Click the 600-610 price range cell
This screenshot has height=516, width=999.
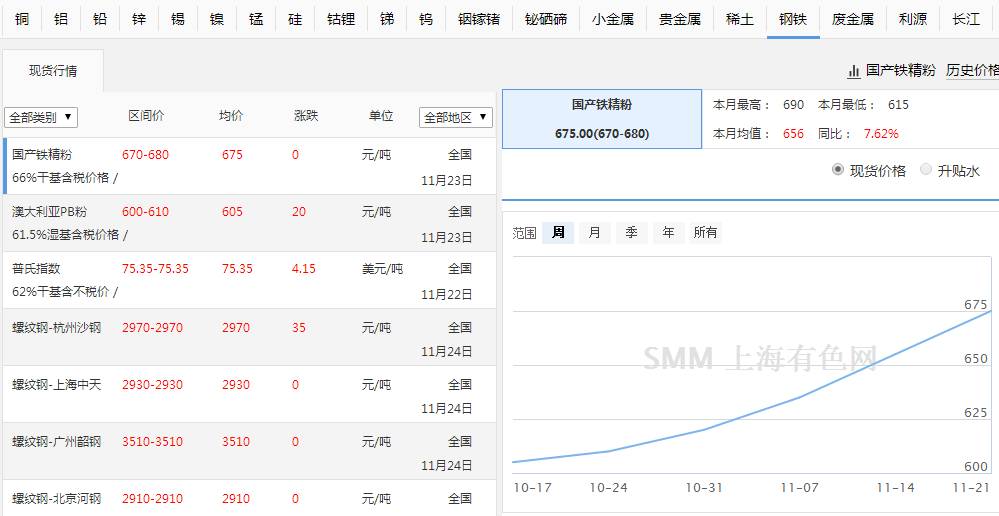(x=145, y=211)
